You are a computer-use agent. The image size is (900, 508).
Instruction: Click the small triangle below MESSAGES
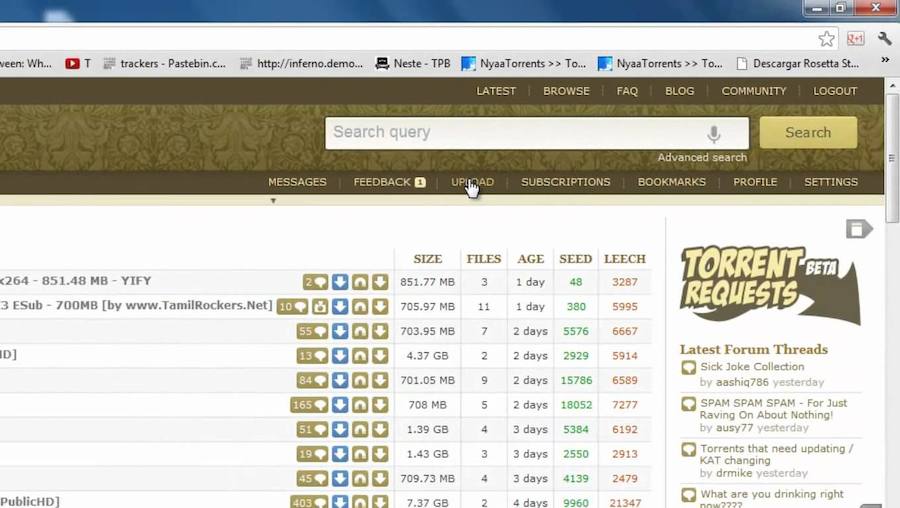point(273,201)
